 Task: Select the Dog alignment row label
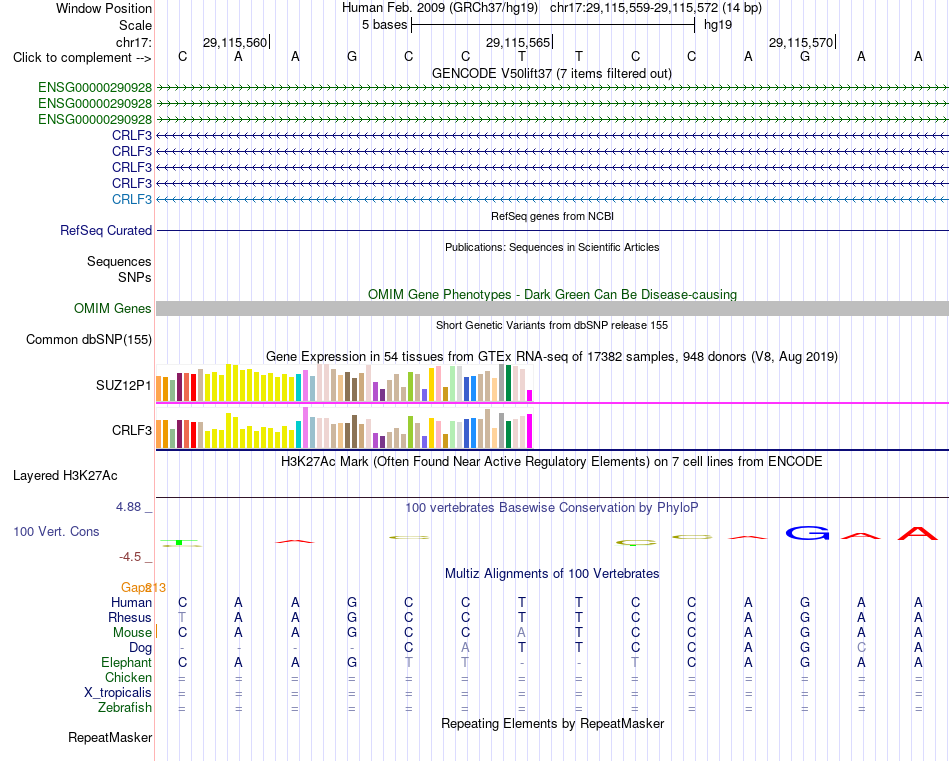(140, 648)
